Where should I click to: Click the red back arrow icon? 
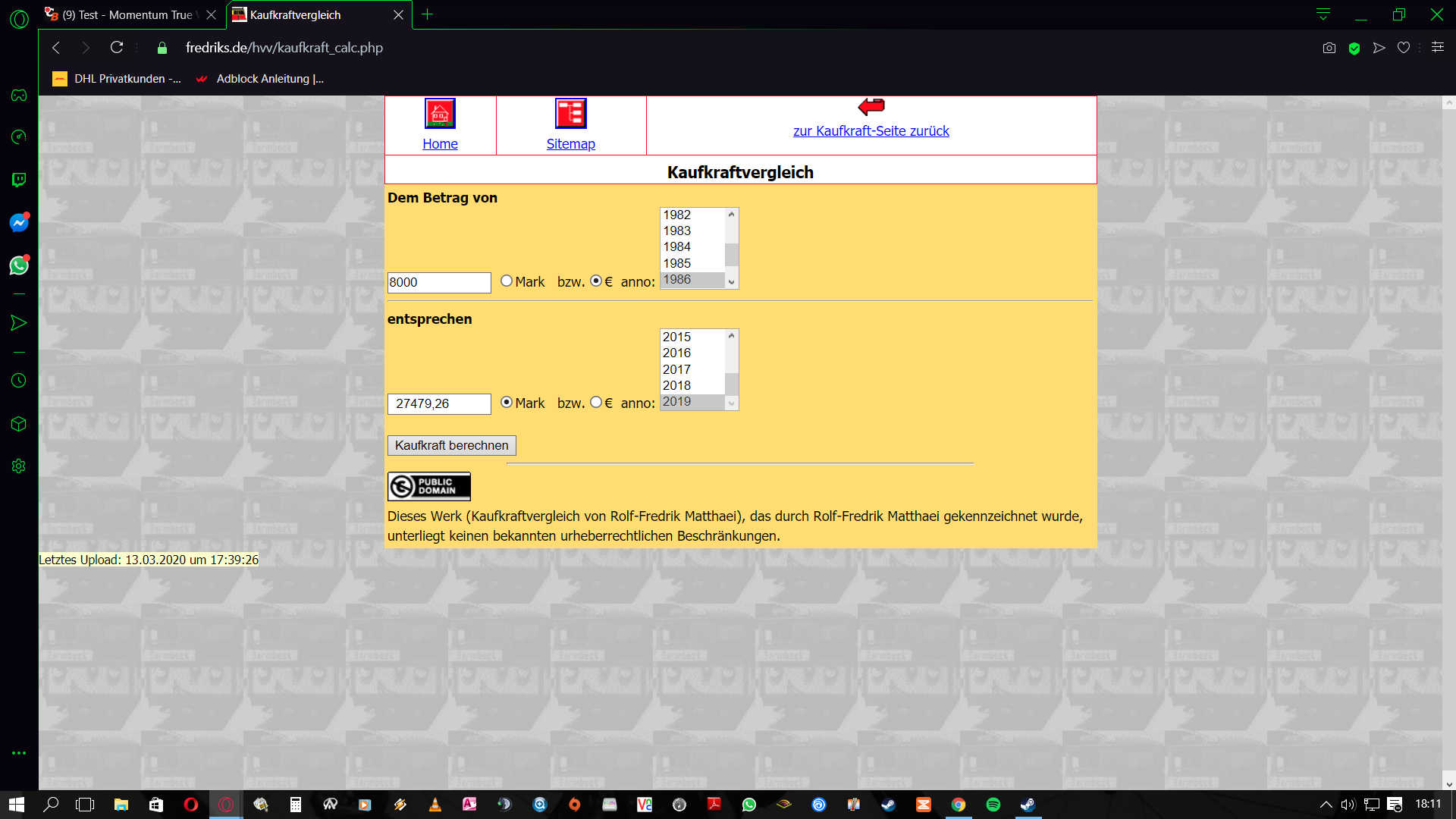click(x=871, y=106)
